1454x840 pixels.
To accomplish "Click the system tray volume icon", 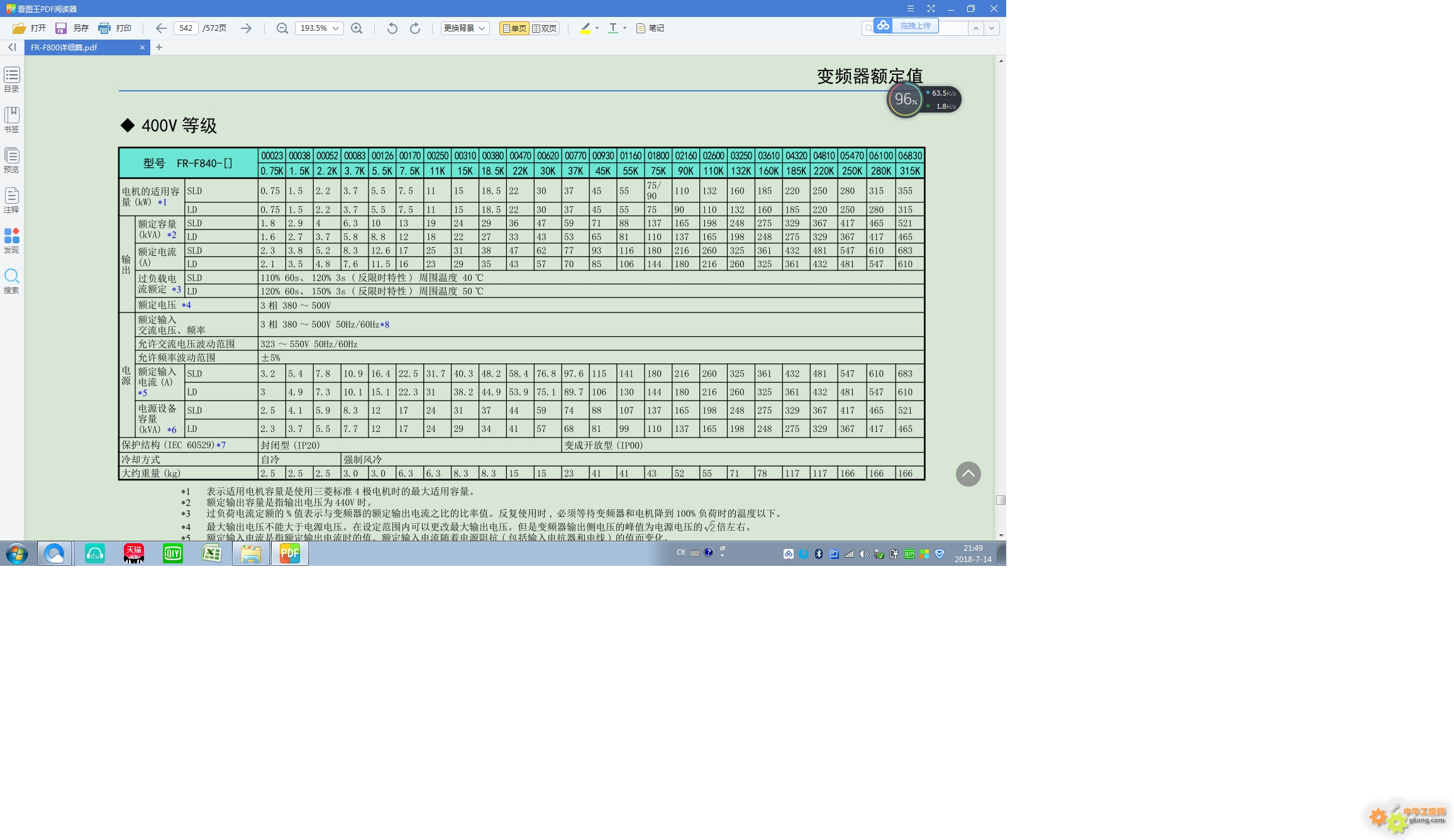I will (864, 554).
